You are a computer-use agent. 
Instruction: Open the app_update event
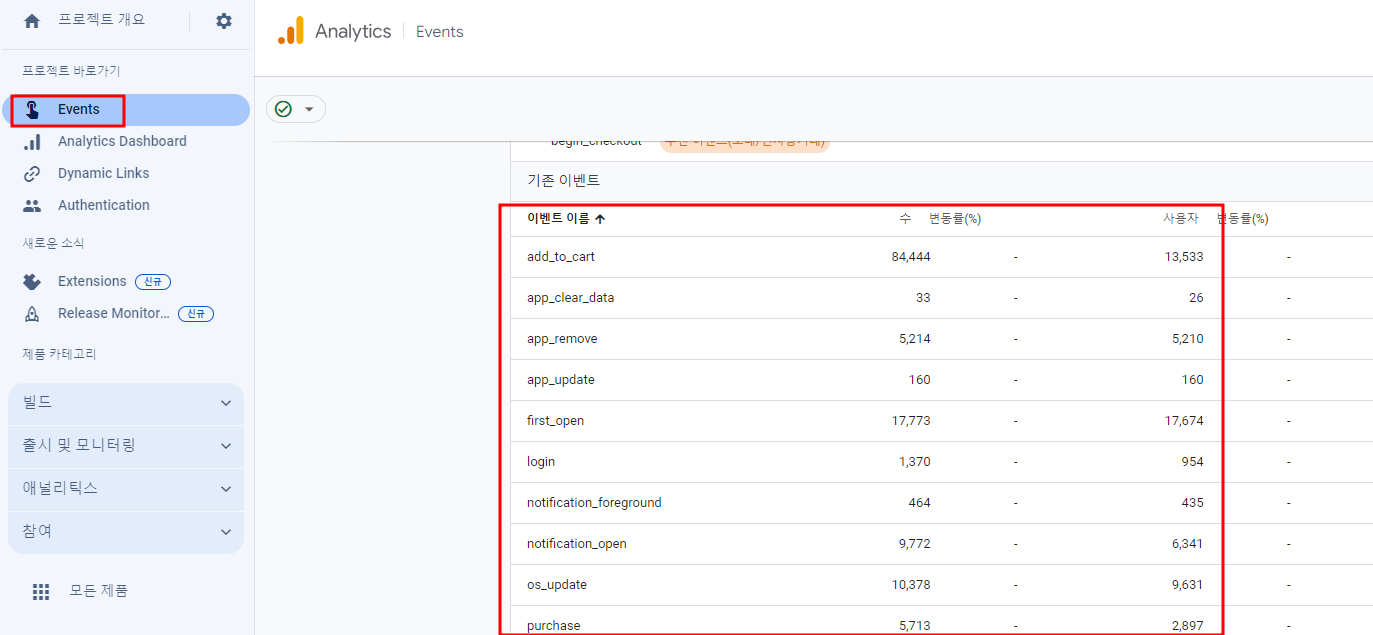point(561,380)
